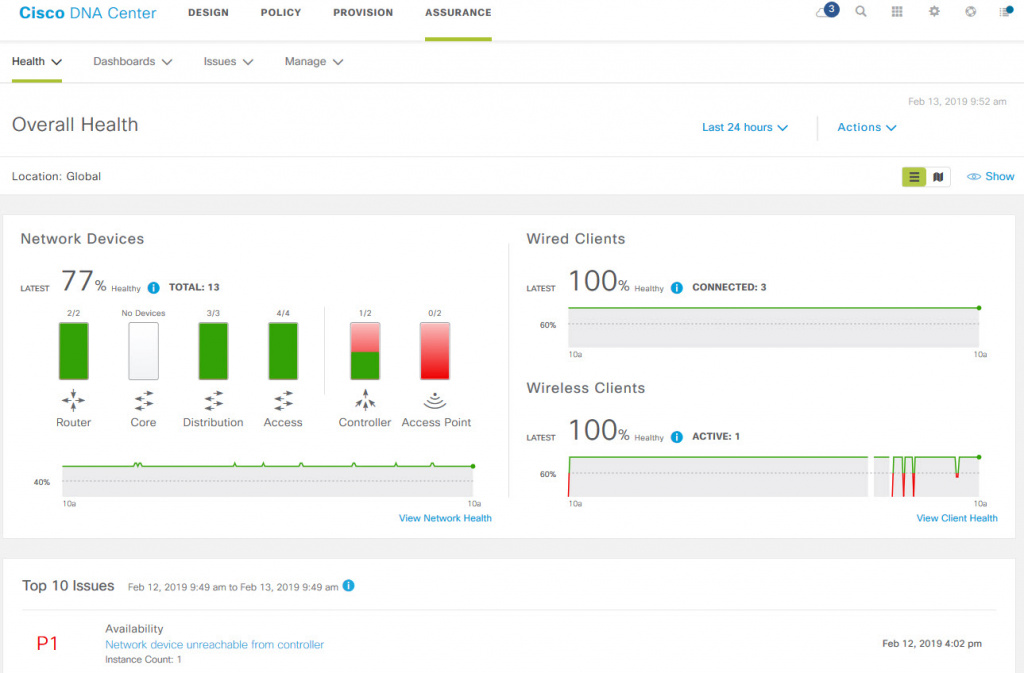Screen dimensions: 1024x673
Task: Click the Cisco DNA Center logo
Action: (x=87, y=13)
